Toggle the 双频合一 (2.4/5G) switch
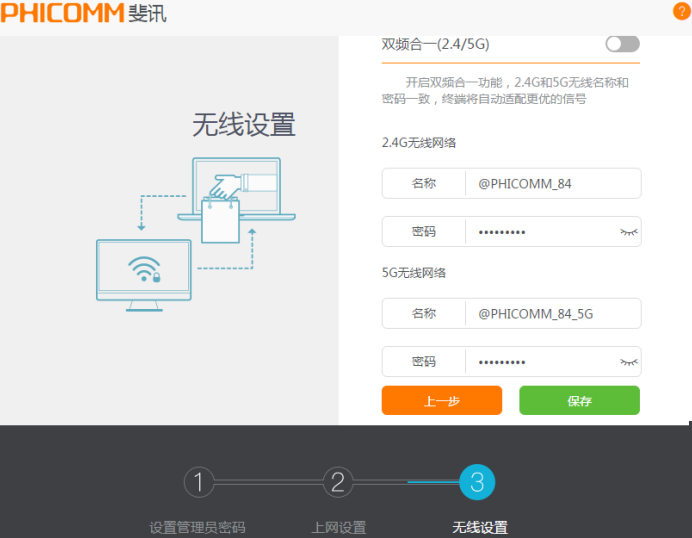 pyautogui.click(x=622, y=44)
